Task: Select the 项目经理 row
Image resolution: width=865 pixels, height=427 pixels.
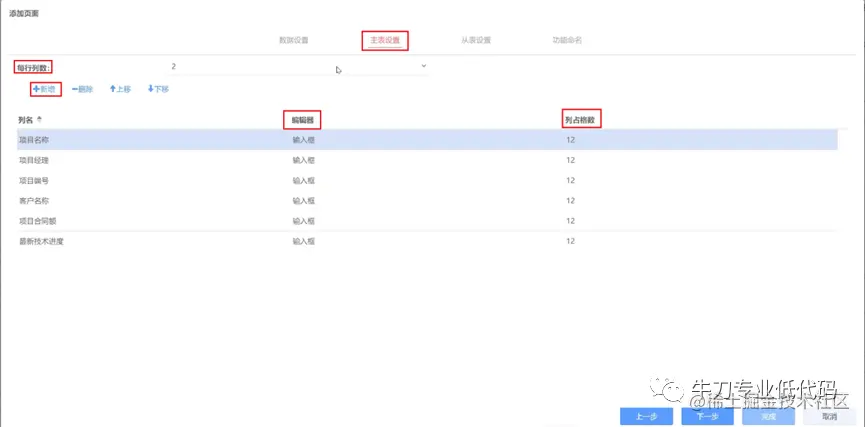Action: point(427,160)
